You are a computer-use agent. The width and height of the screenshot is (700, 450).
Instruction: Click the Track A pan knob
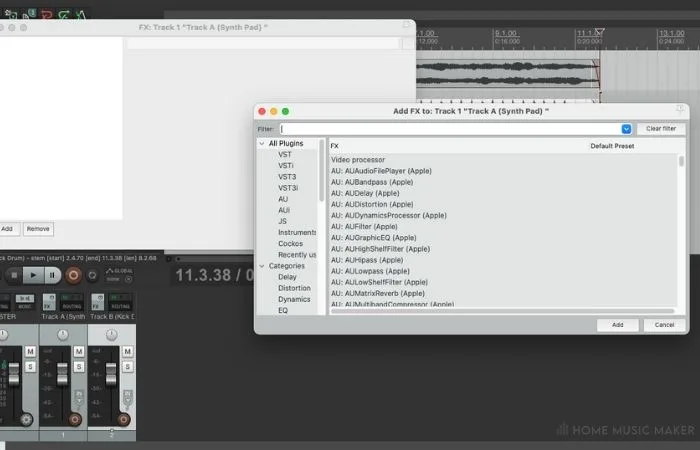63,334
